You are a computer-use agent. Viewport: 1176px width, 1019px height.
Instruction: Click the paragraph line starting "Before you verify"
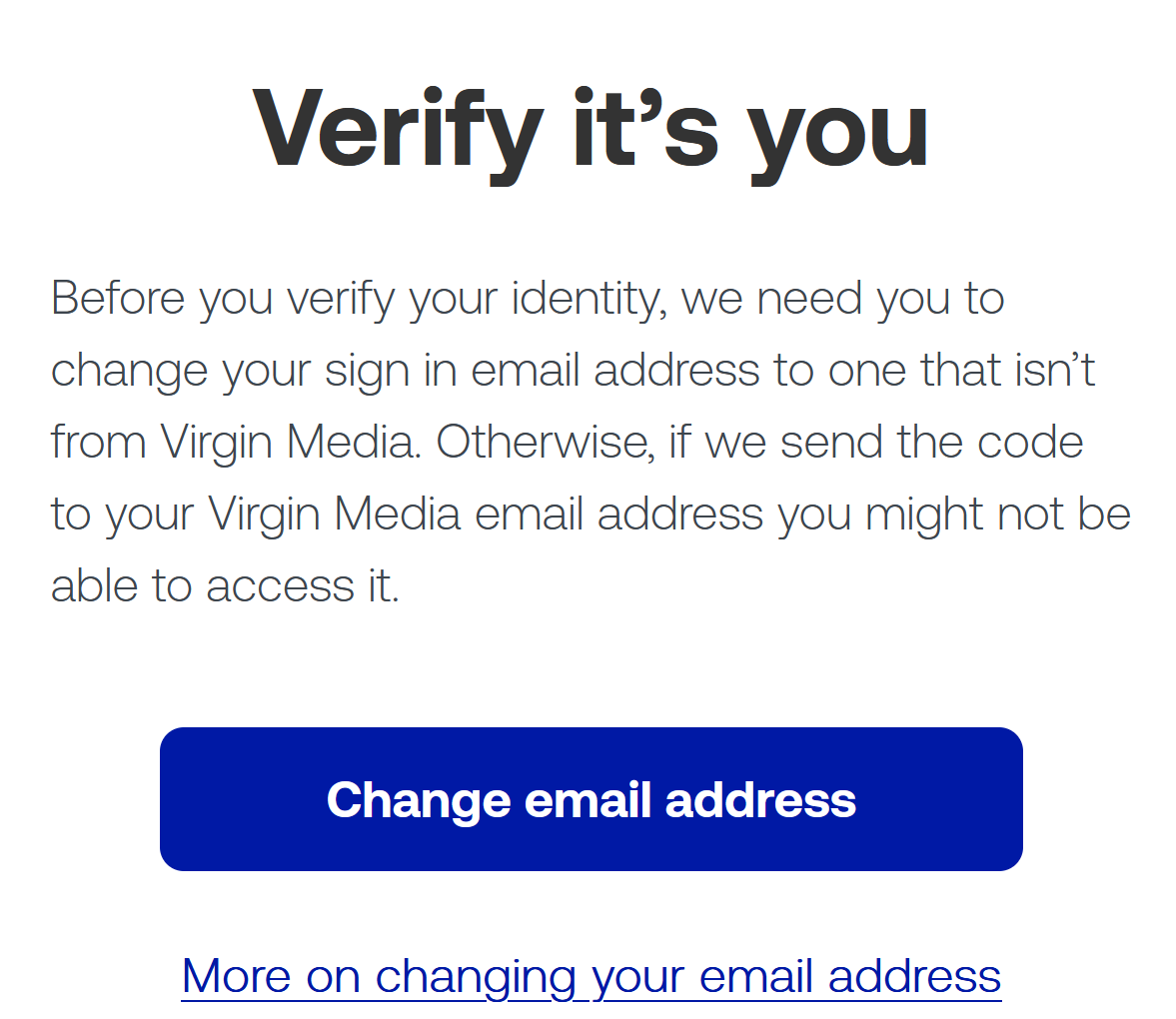tap(528, 299)
